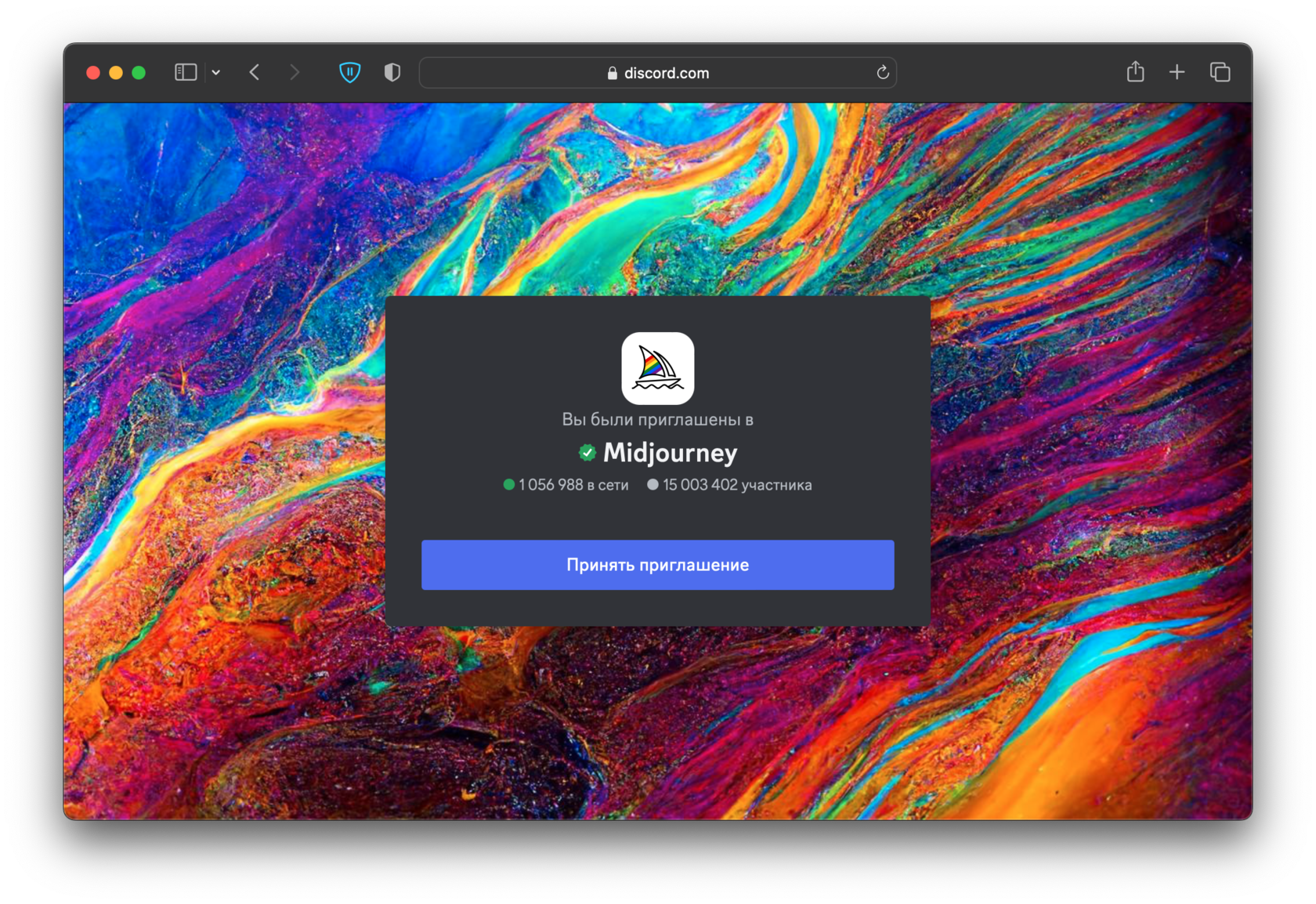Click the gray members status dot
Viewport: 1316px width, 904px height.
tap(653, 485)
